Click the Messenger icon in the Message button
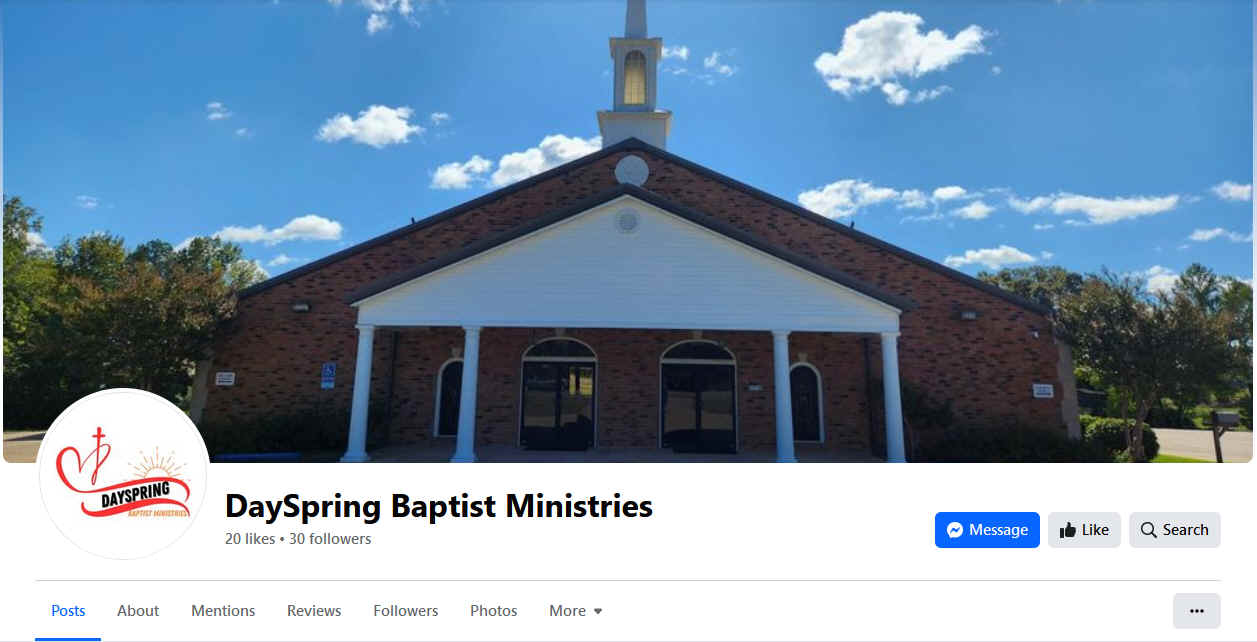This screenshot has width=1257, height=642. click(955, 530)
